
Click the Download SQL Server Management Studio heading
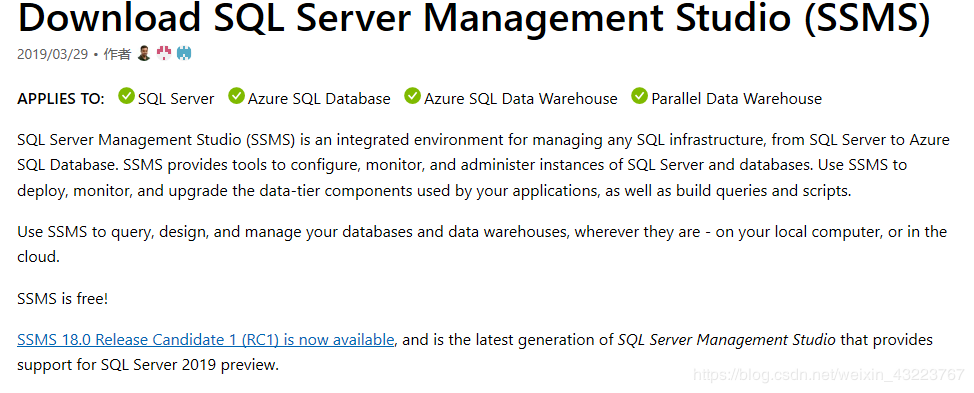click(474, 18)
